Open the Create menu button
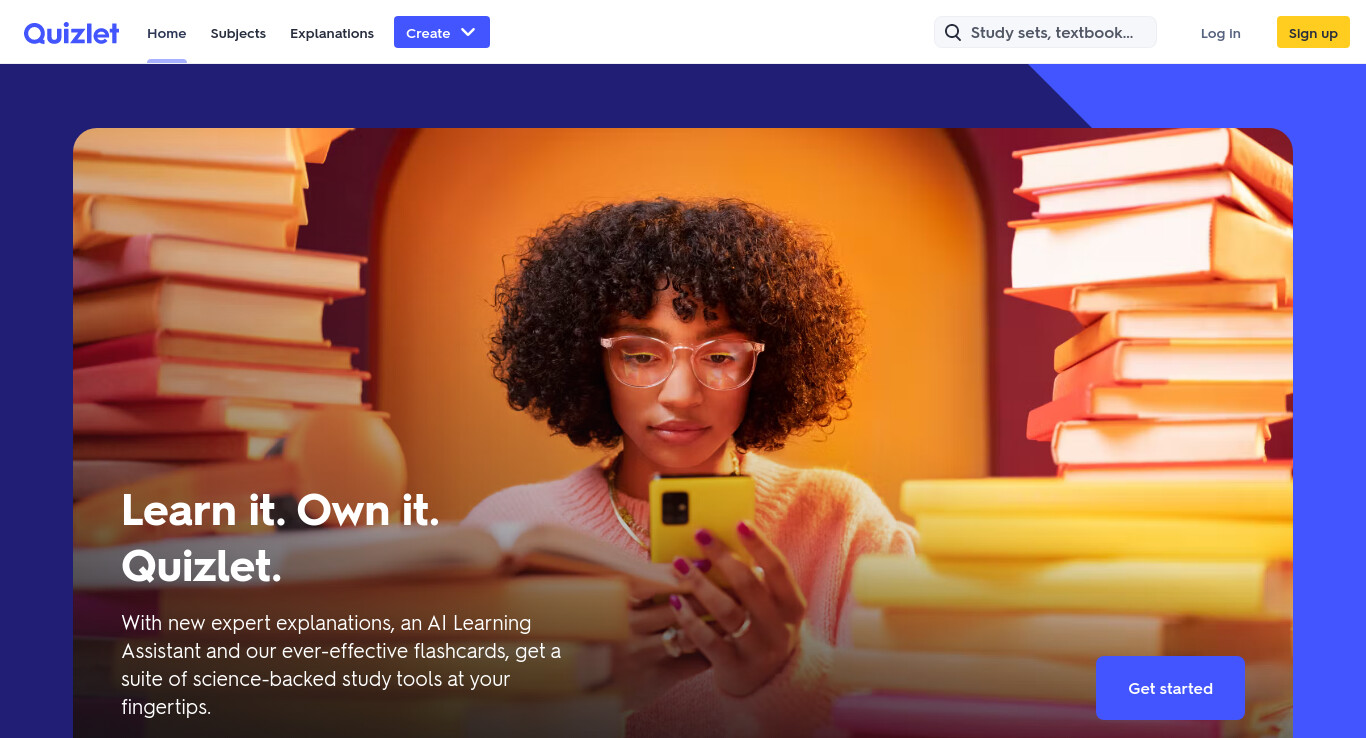 tap(442, 32)
